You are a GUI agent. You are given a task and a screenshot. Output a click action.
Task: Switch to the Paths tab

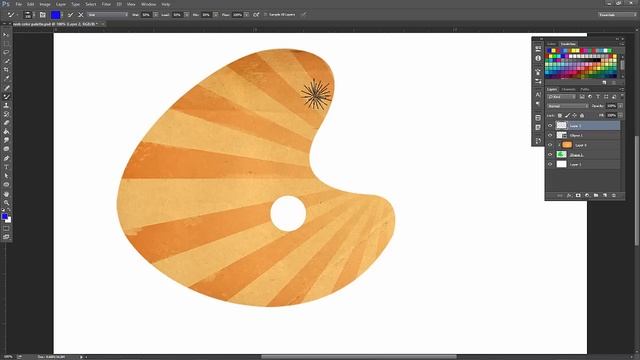click(585, 89)
